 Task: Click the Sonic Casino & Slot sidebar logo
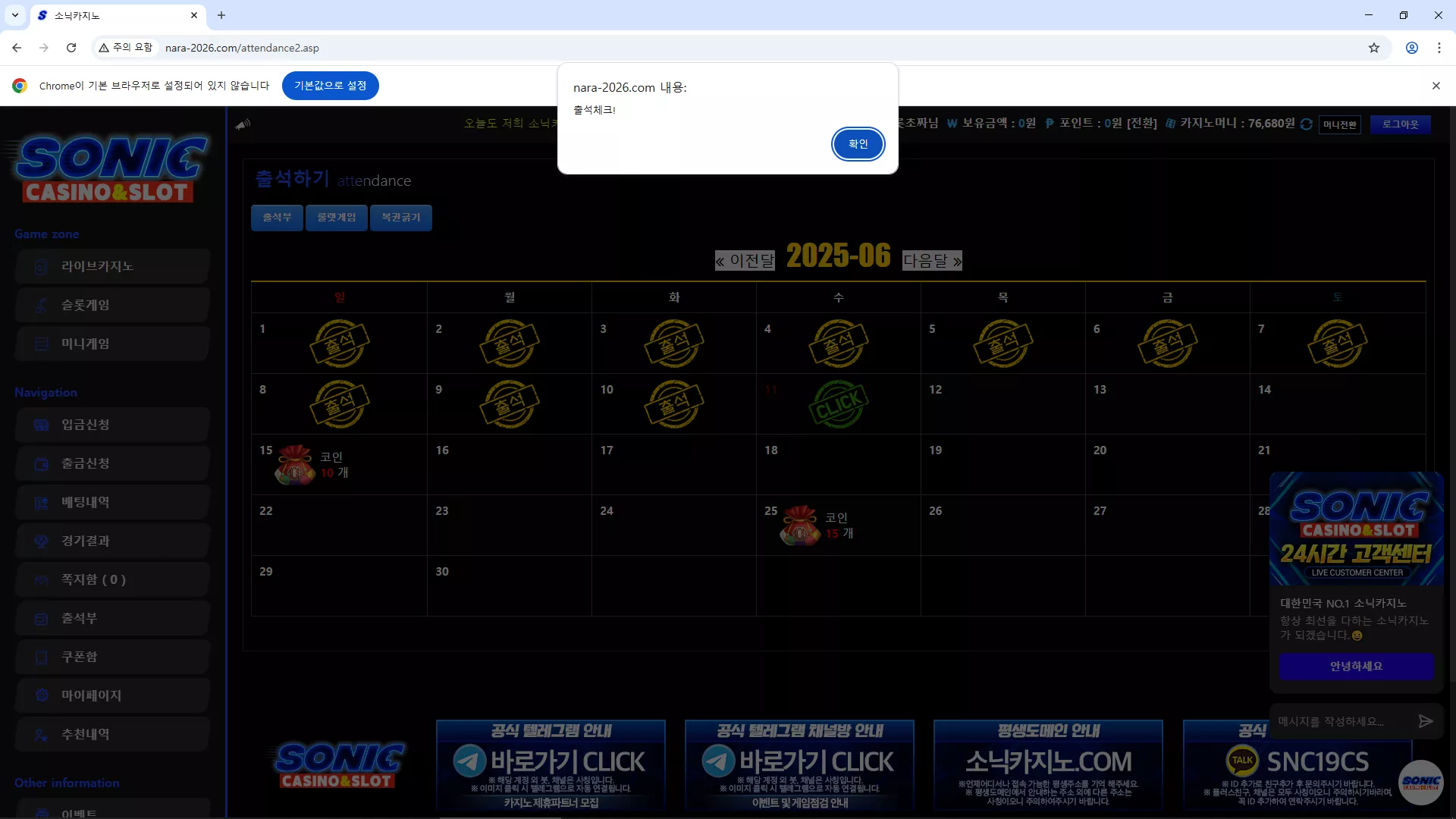click(111, 168)
